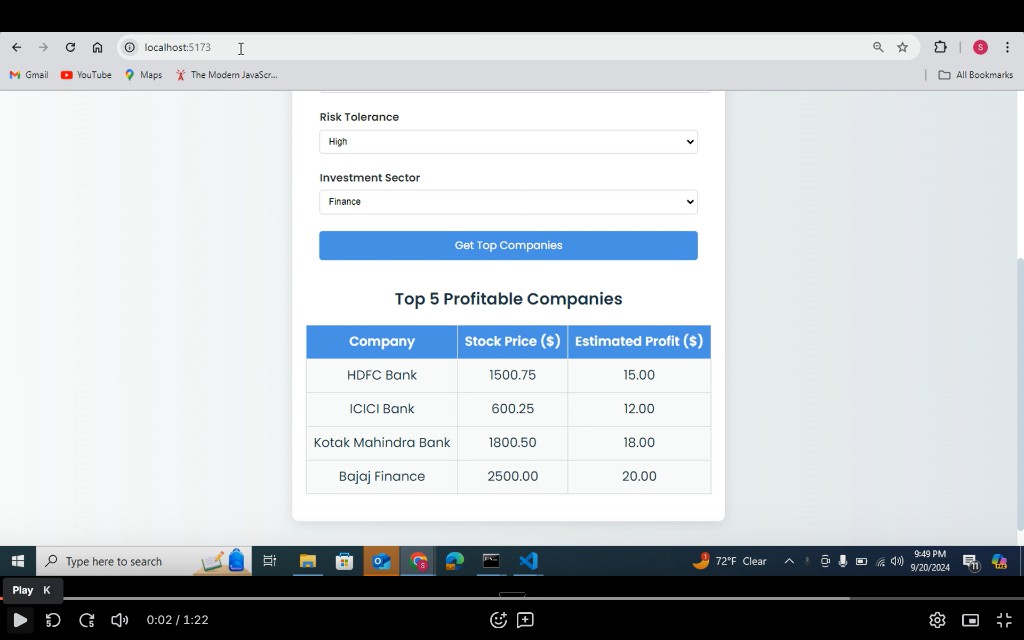This screenshot has width=1024, height=640.
Task: Open The Modern JavaScript bookmark
Action: point(226,75)
